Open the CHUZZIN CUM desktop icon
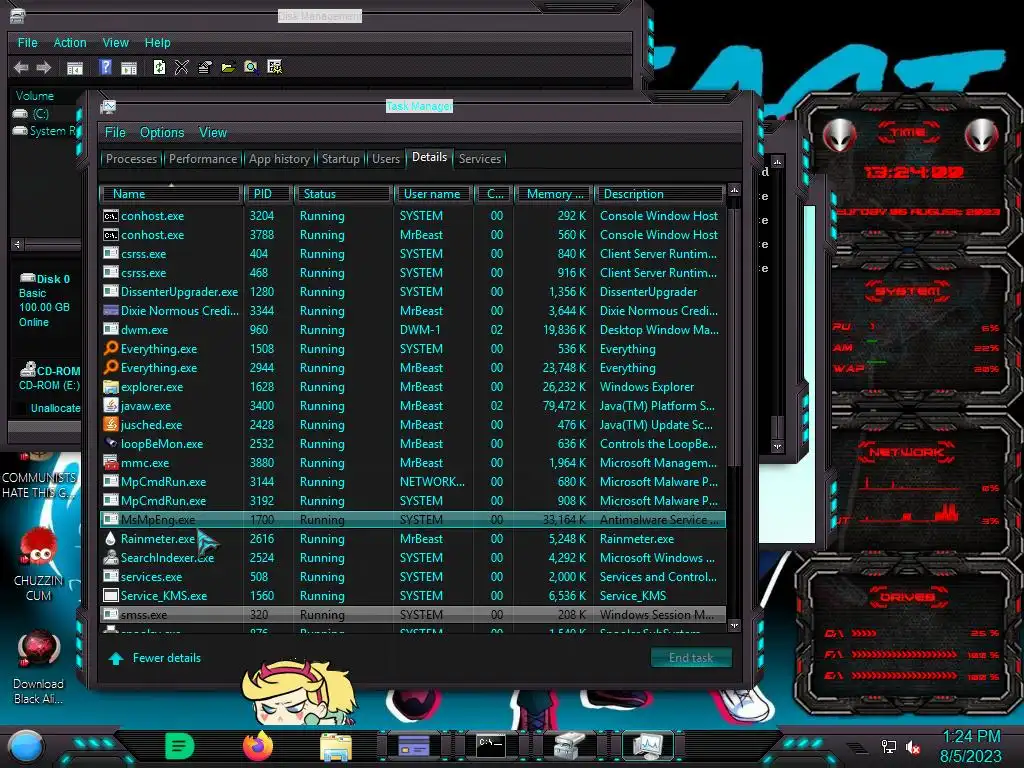 click(x=39, y=564)
